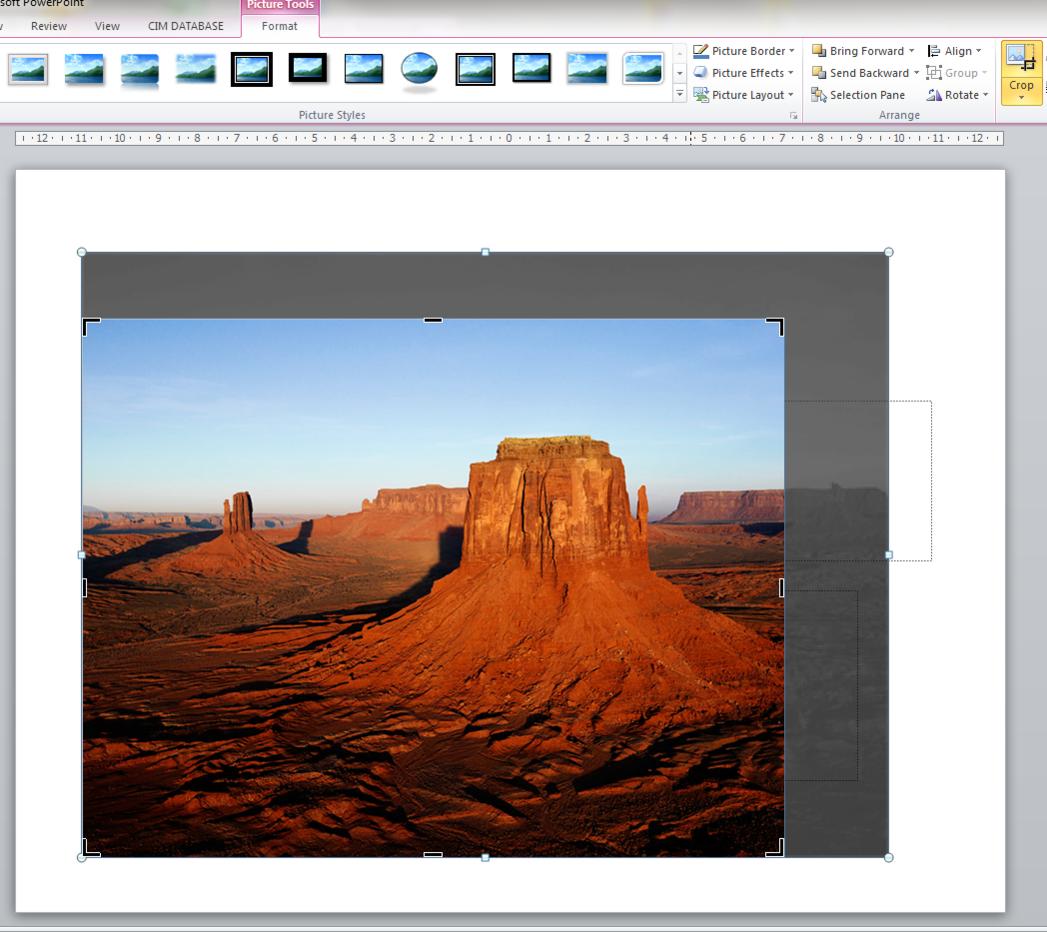Screen dimensions: 1047x932
Task: Click the Picture Effects icon
Action: coord(700,73)
